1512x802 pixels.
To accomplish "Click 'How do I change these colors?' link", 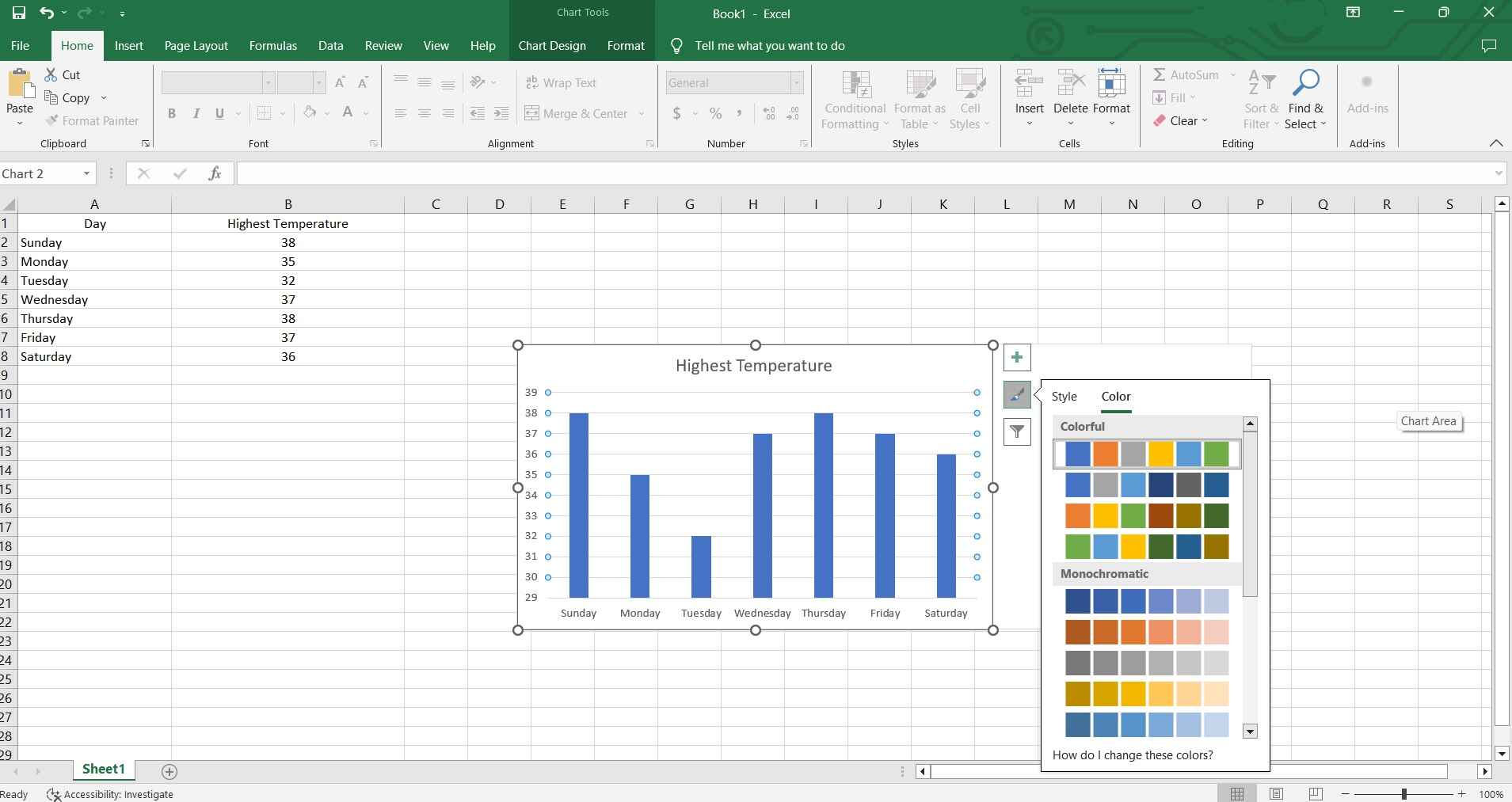I will click(x=1133, y=754).
